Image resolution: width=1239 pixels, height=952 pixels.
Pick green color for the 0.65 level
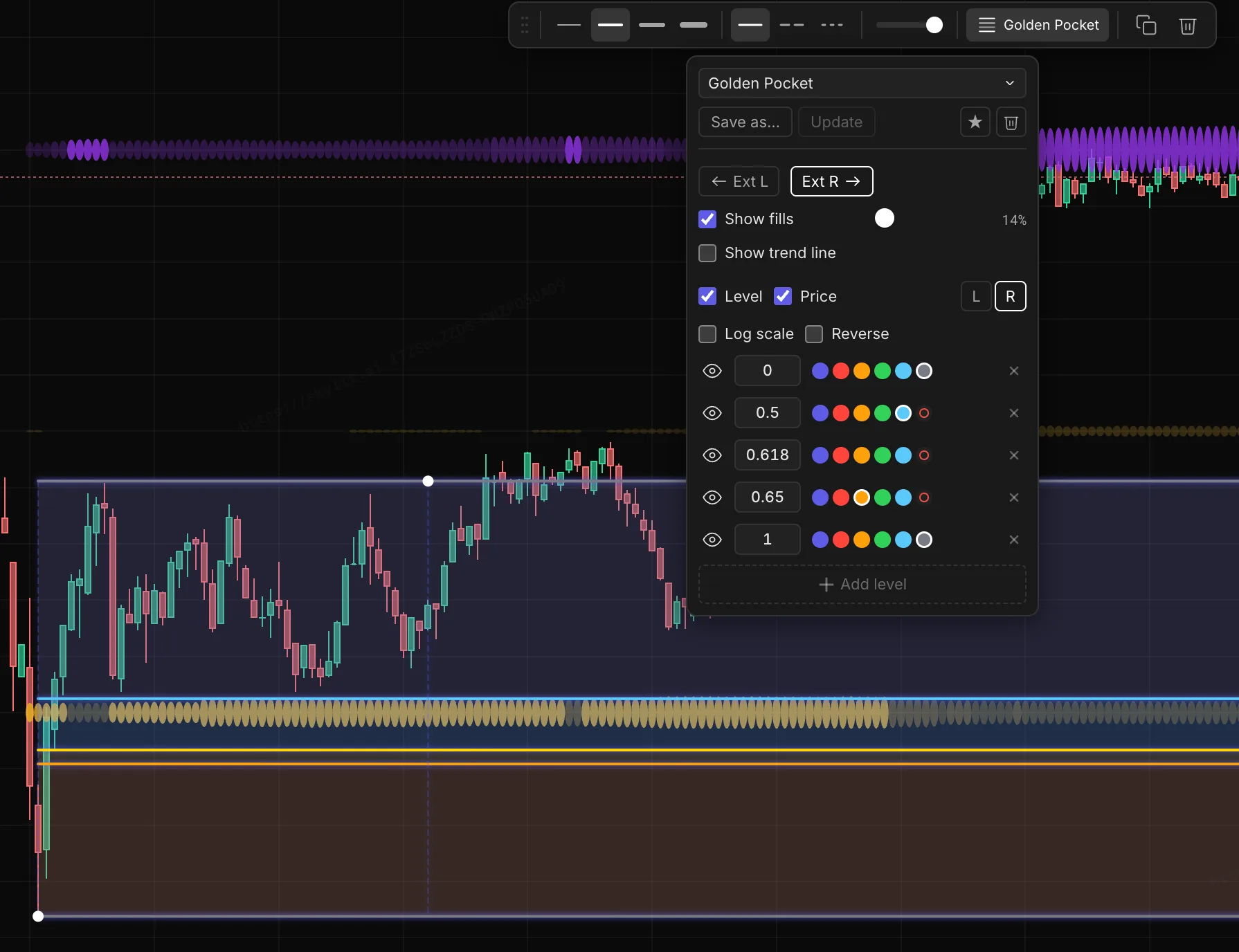pyautogui.click(x=883, y=497)
